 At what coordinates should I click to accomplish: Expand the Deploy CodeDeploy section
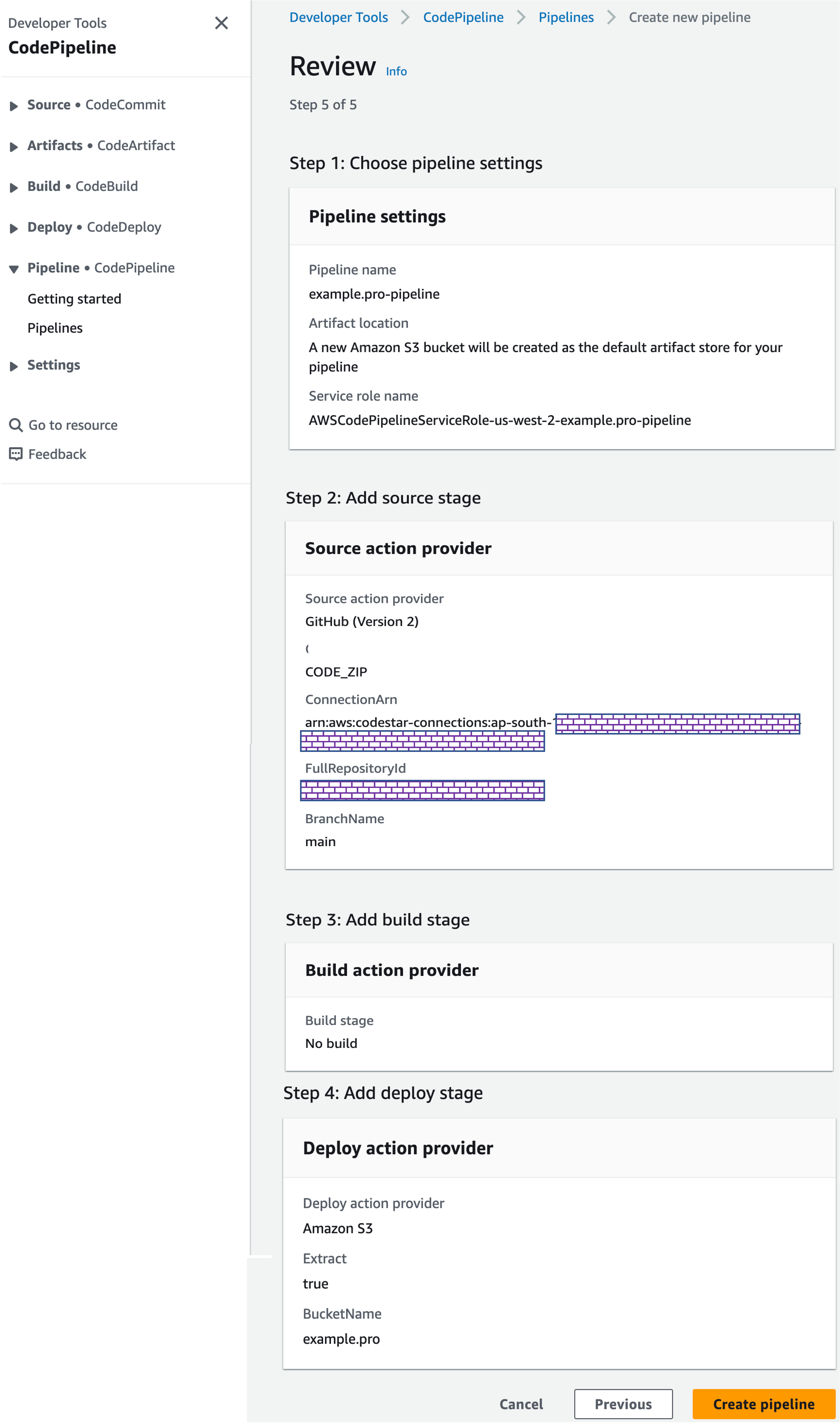tap(14, 228)
